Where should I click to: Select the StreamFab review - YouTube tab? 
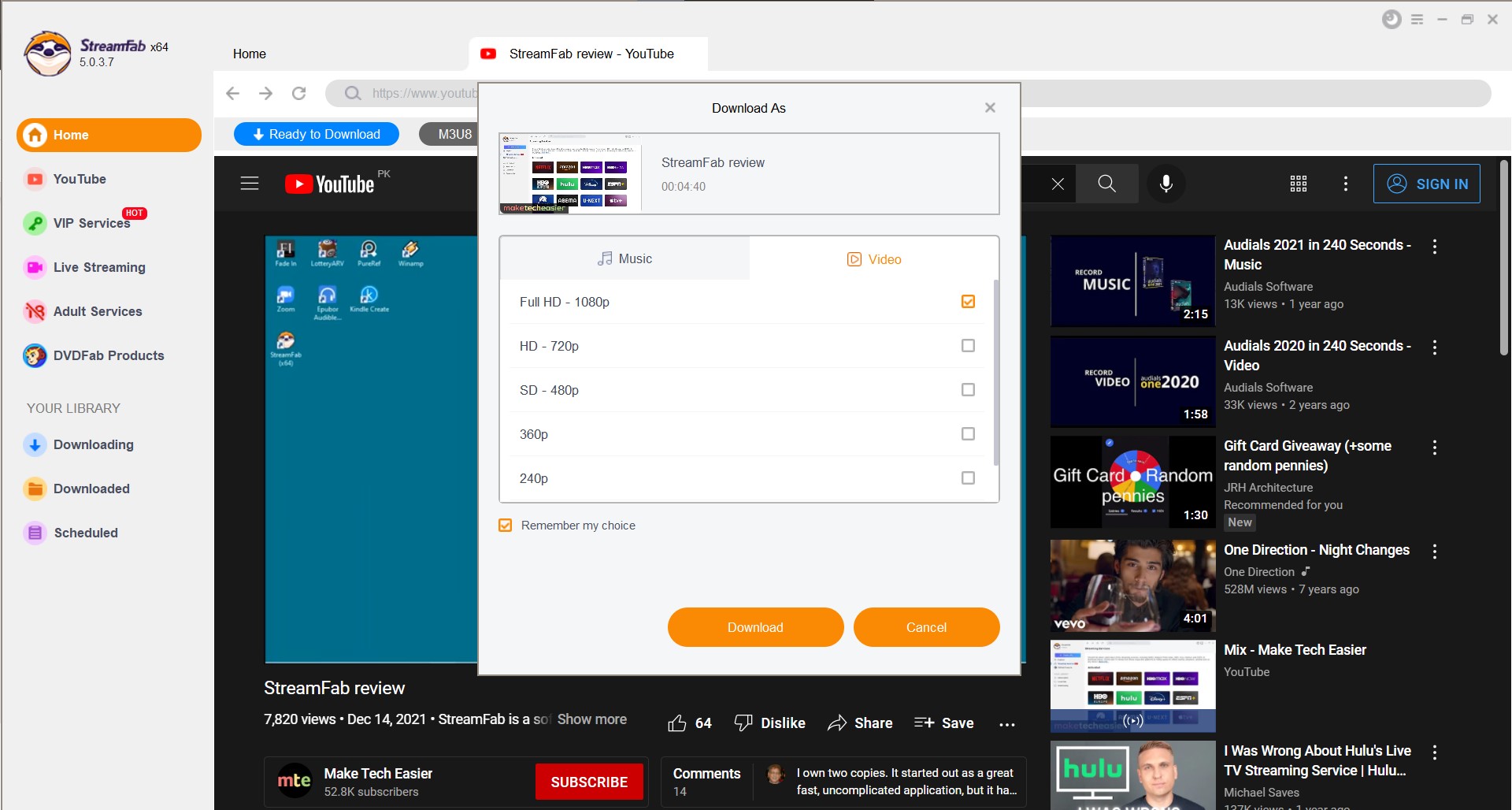point(588,54)
